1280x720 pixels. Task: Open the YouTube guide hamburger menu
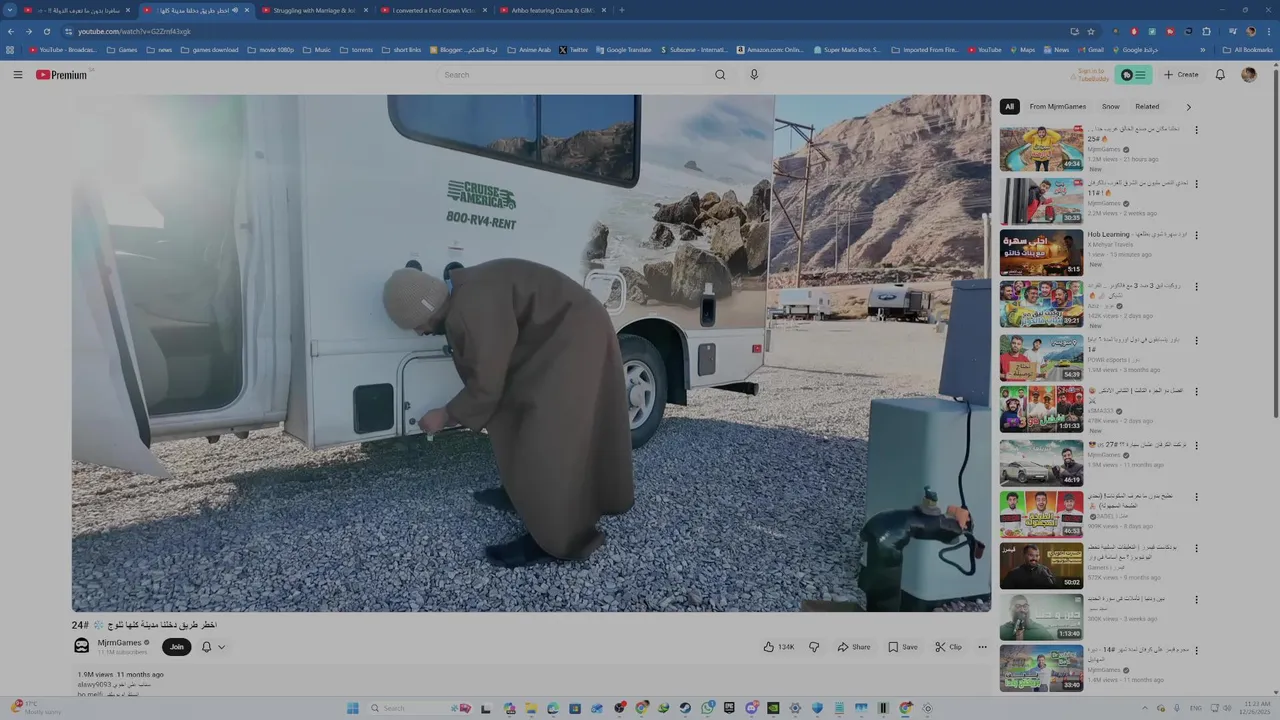click(x=17, y=75)
